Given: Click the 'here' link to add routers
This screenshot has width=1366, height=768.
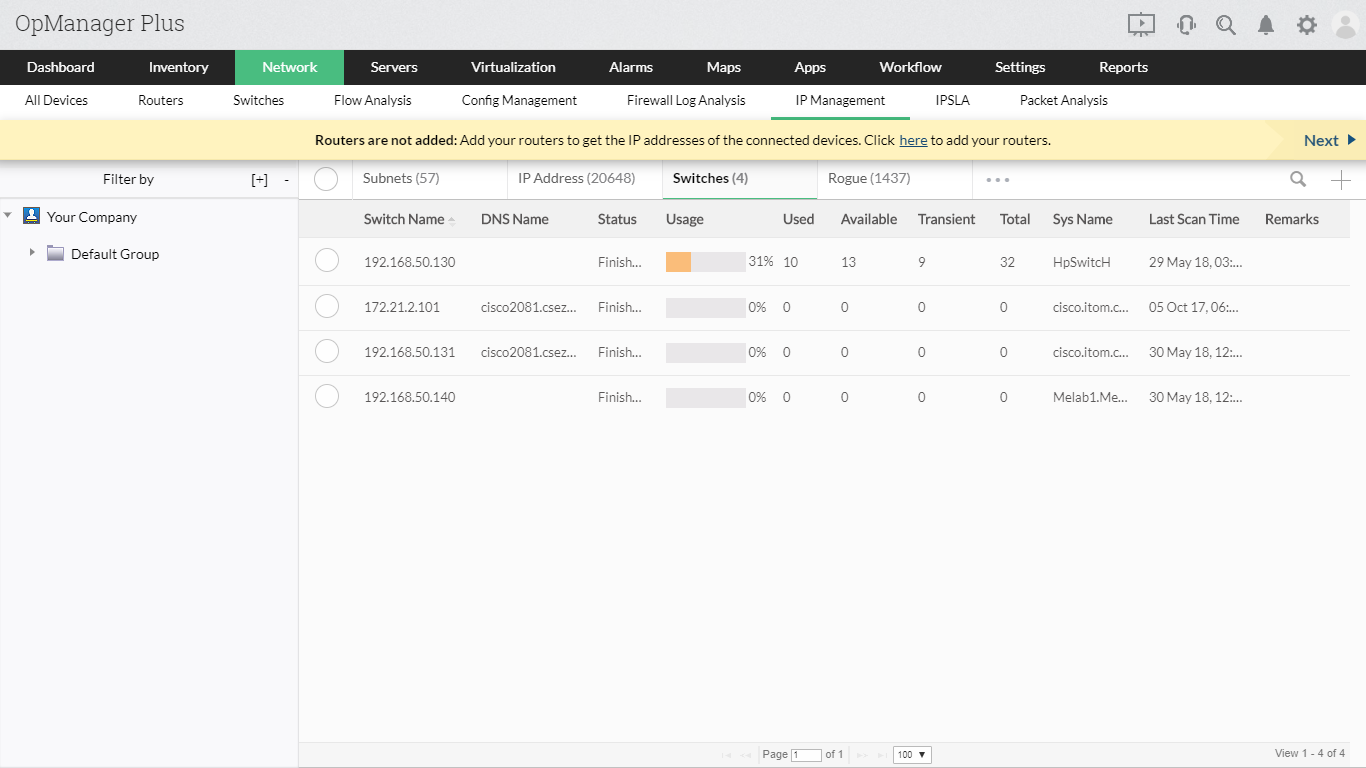Looking at the screenshot, I should [x=913, y=140].
